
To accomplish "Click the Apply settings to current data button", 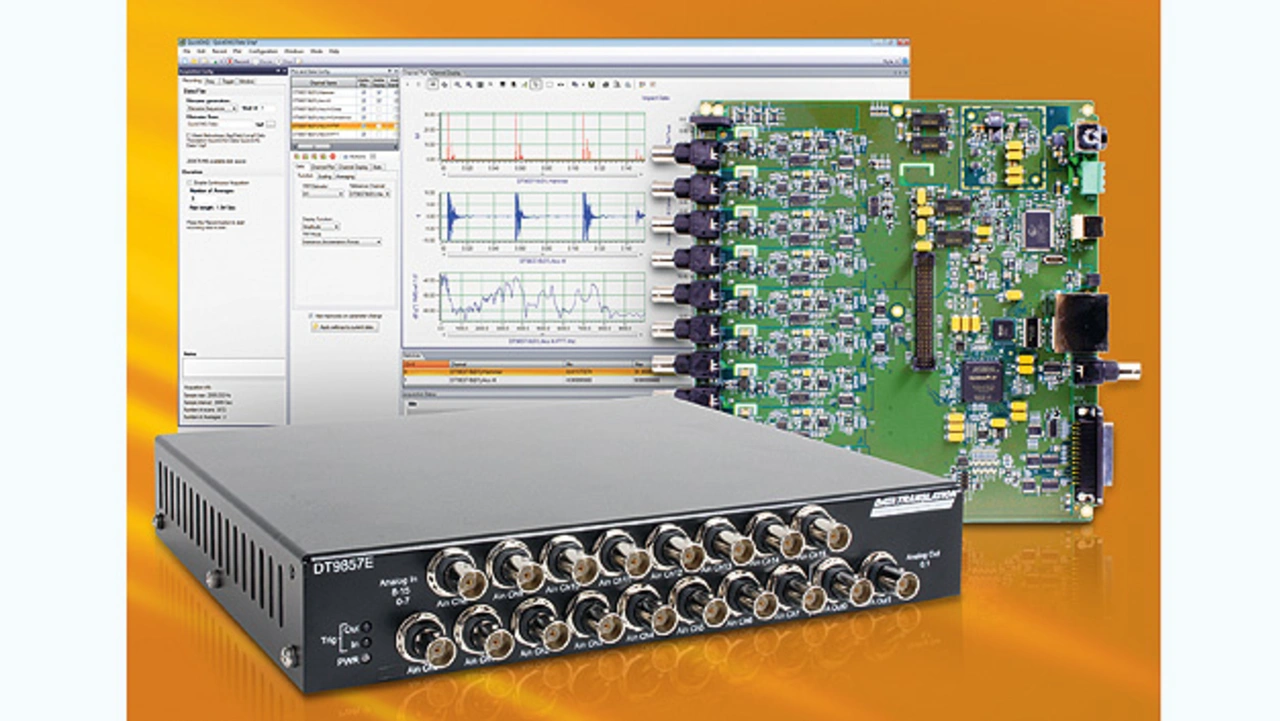I will click(343, 327).
